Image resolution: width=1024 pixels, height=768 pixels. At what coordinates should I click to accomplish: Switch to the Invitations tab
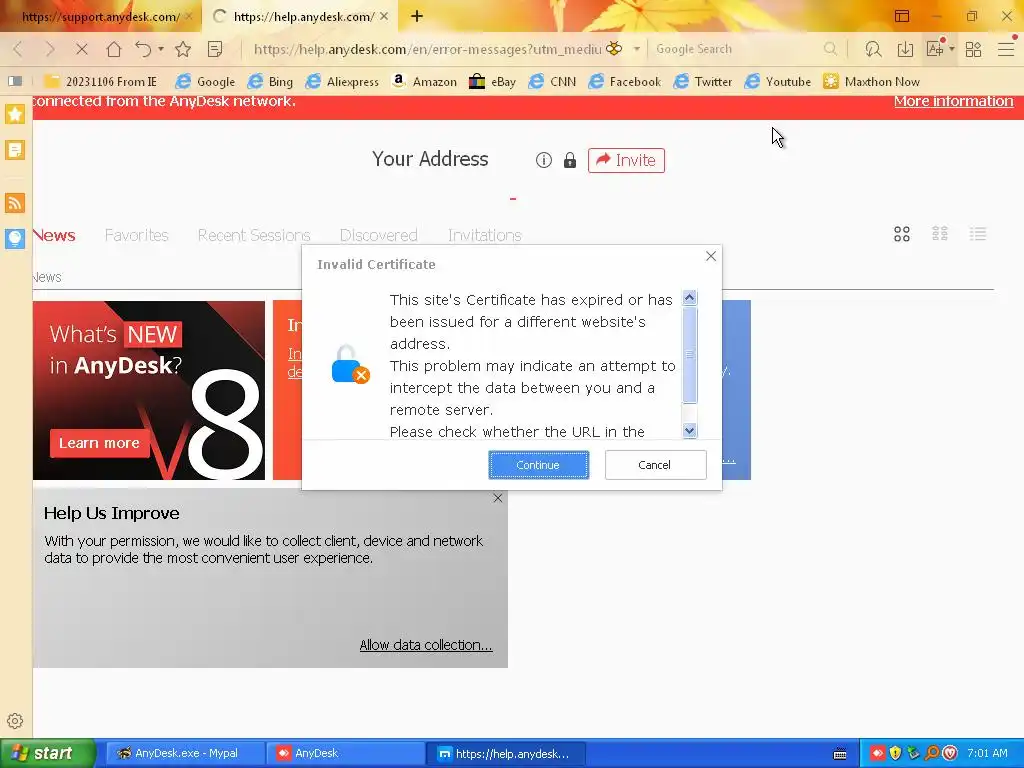[x=485, y=235]
